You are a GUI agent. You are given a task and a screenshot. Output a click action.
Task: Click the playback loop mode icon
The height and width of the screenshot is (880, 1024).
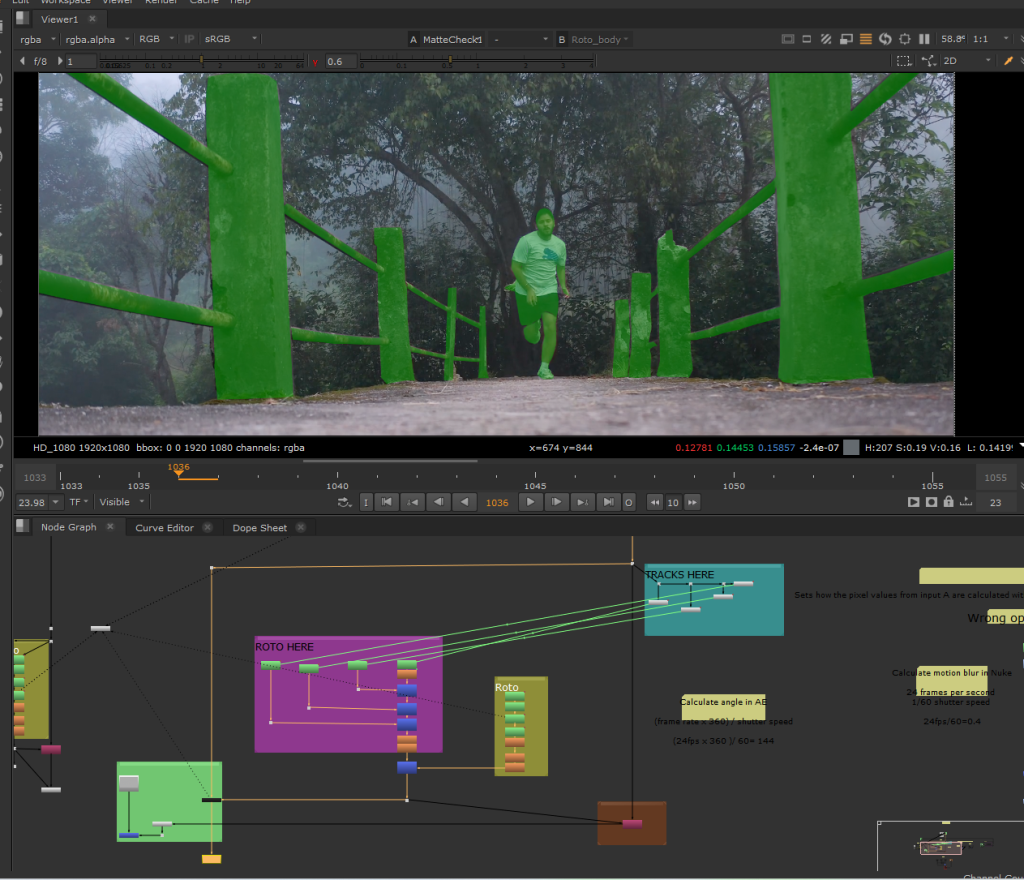click(344, 502)
